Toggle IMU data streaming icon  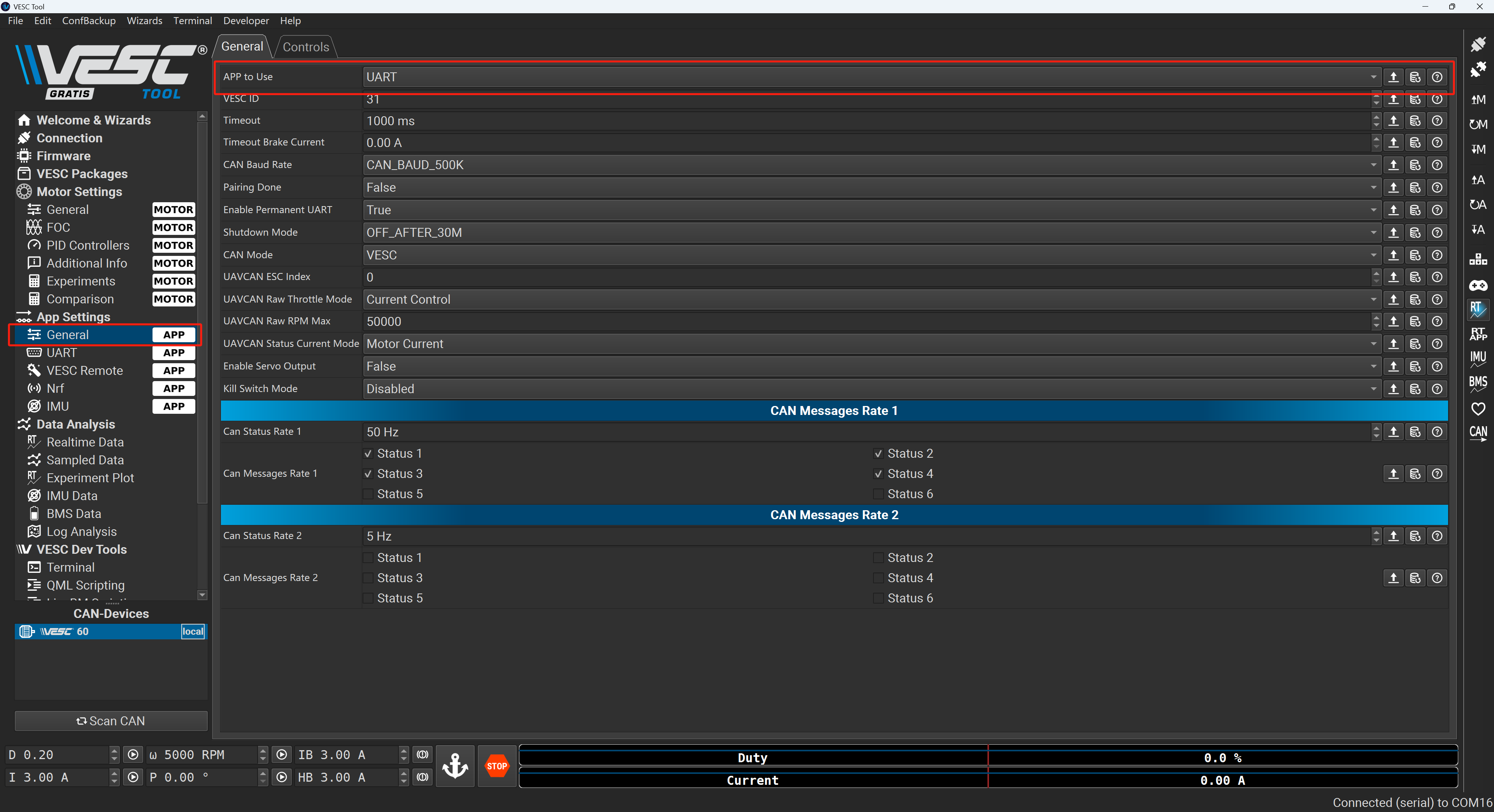tap(1478, 359)
